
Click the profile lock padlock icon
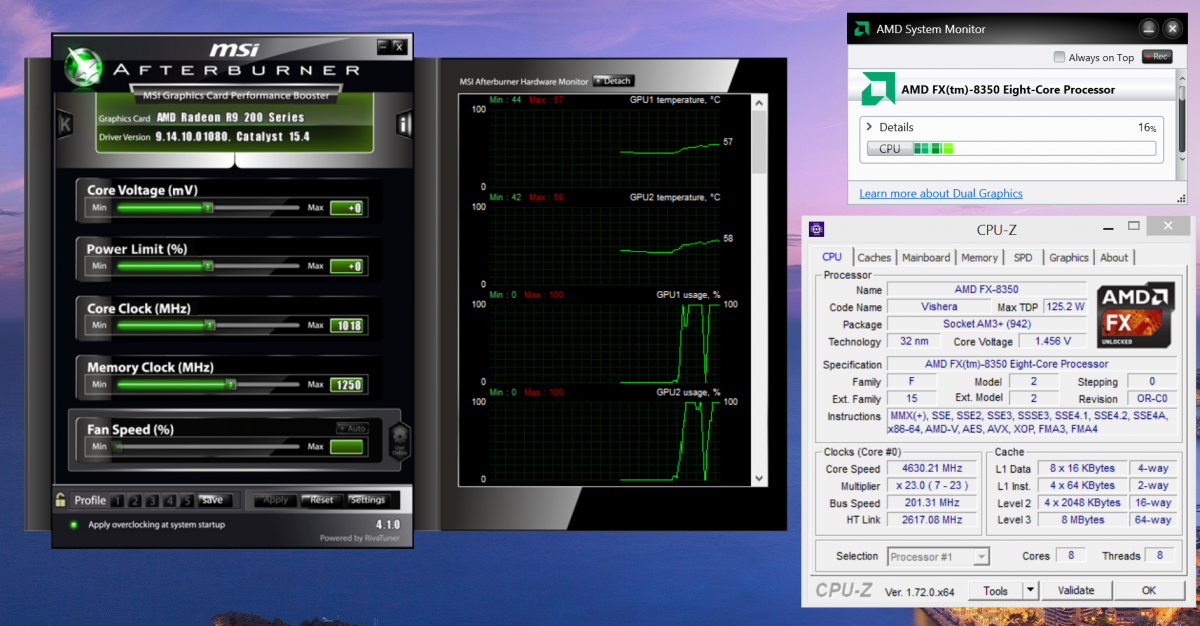61,500
